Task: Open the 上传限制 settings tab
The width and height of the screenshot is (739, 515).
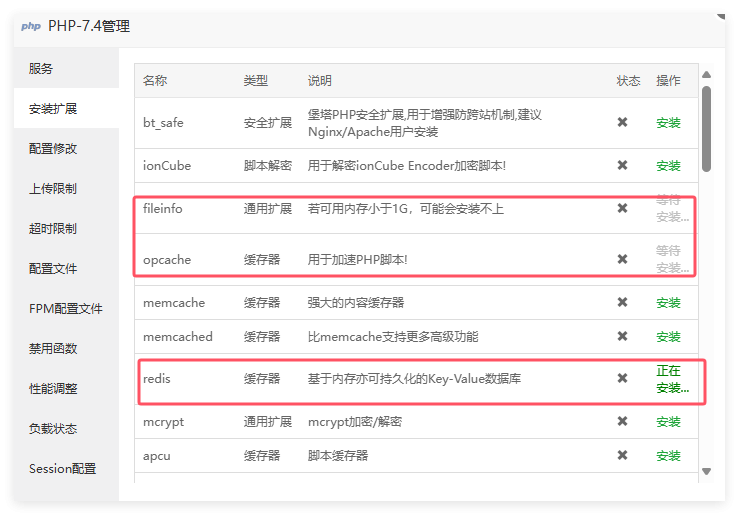Action: tap(53, 188)
